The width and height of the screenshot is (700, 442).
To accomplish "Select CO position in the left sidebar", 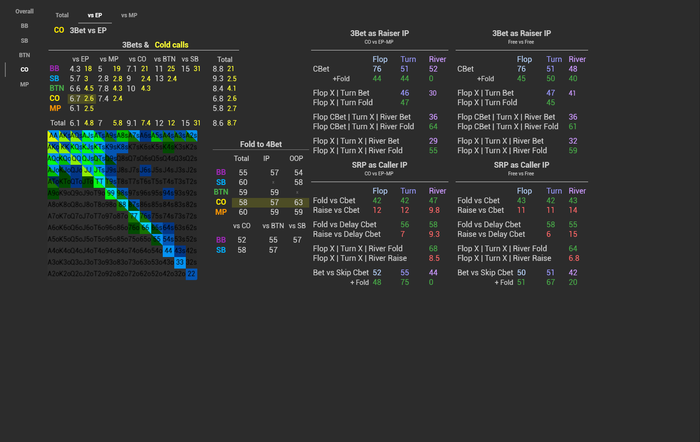I will tap(24, 70).
